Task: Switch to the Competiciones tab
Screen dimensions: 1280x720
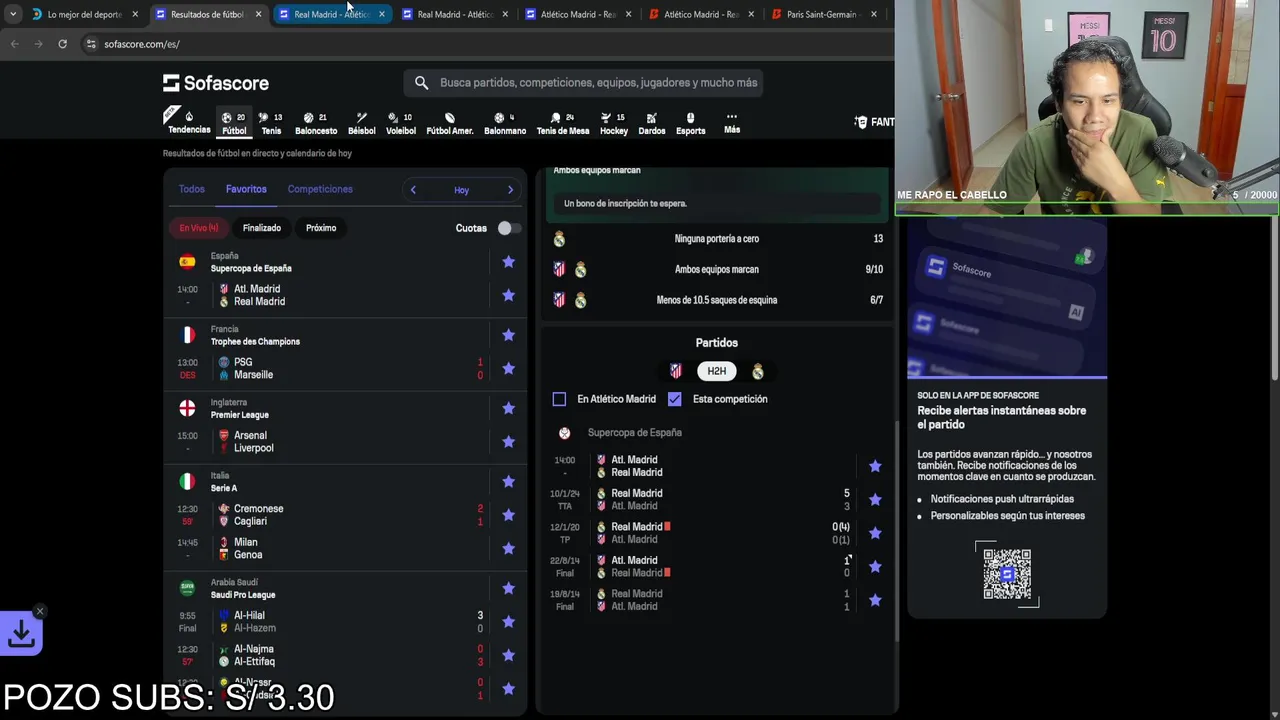Action: 320,189
